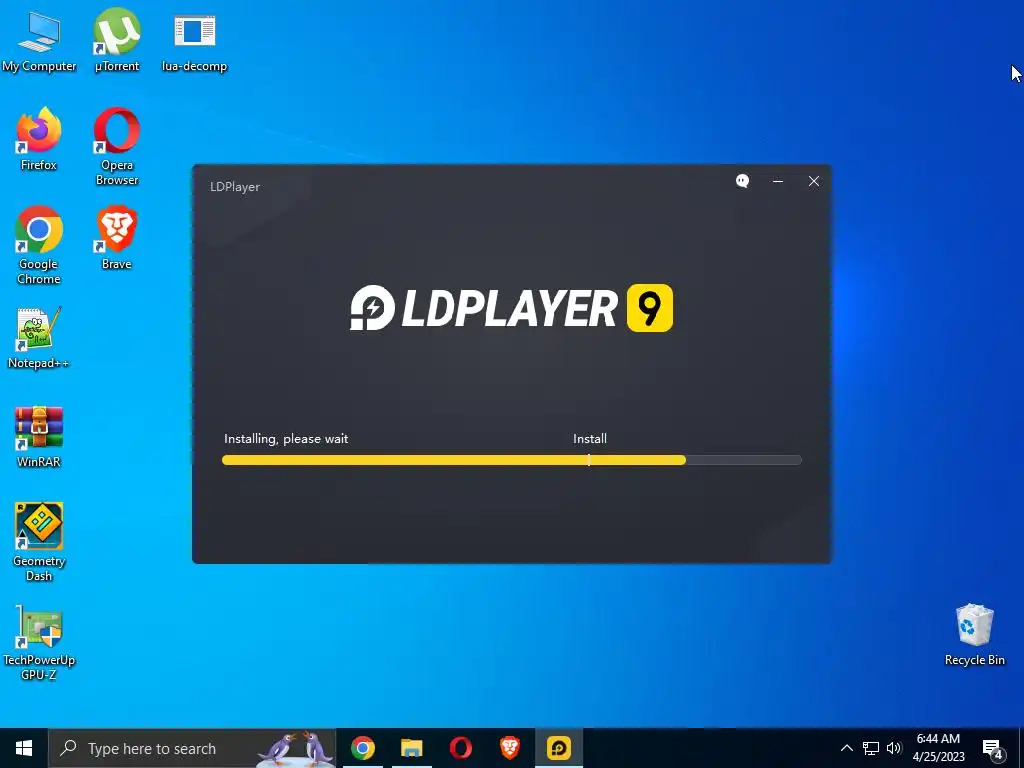The width and height of the screenshot is (1024, 768).
Task: Open the network status tray icon
Action: pyautogui.click(x=871, y=748)
